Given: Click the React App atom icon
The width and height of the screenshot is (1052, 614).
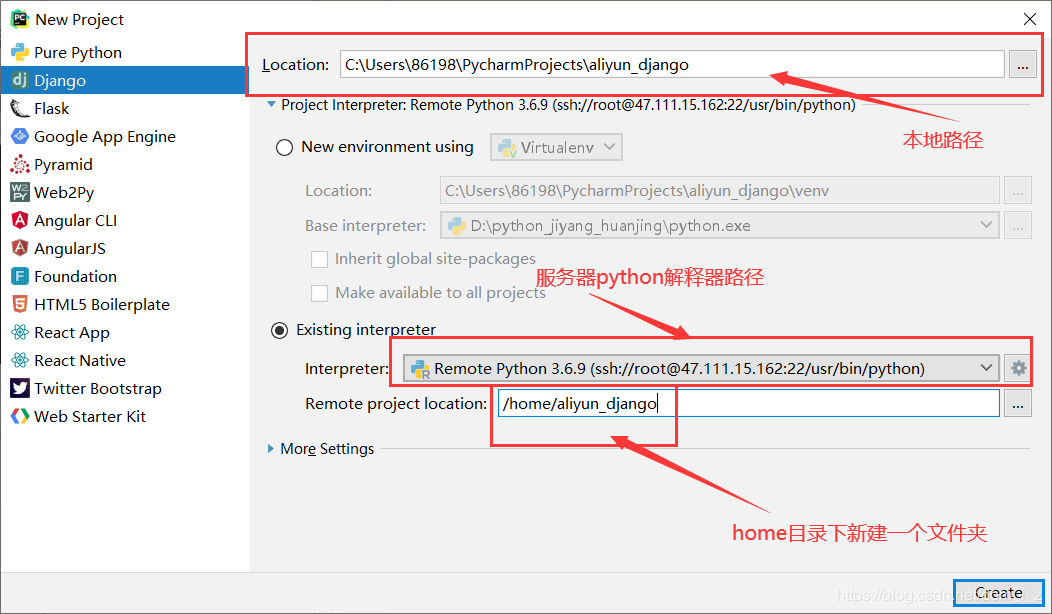Looking at the screenshot, I should tap(19, 332).
